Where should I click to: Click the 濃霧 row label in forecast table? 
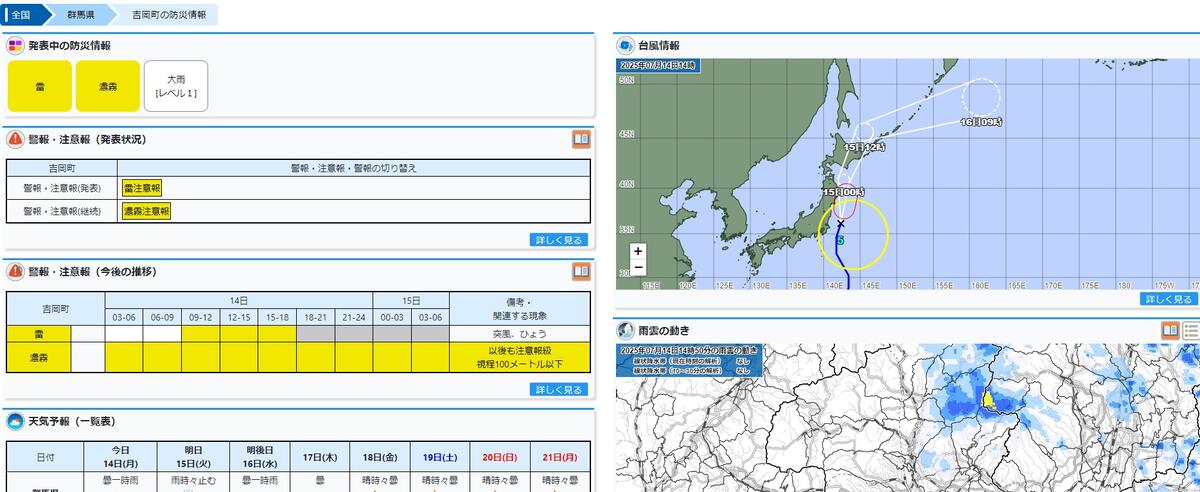pyautogui.click(x=39, y=356)
